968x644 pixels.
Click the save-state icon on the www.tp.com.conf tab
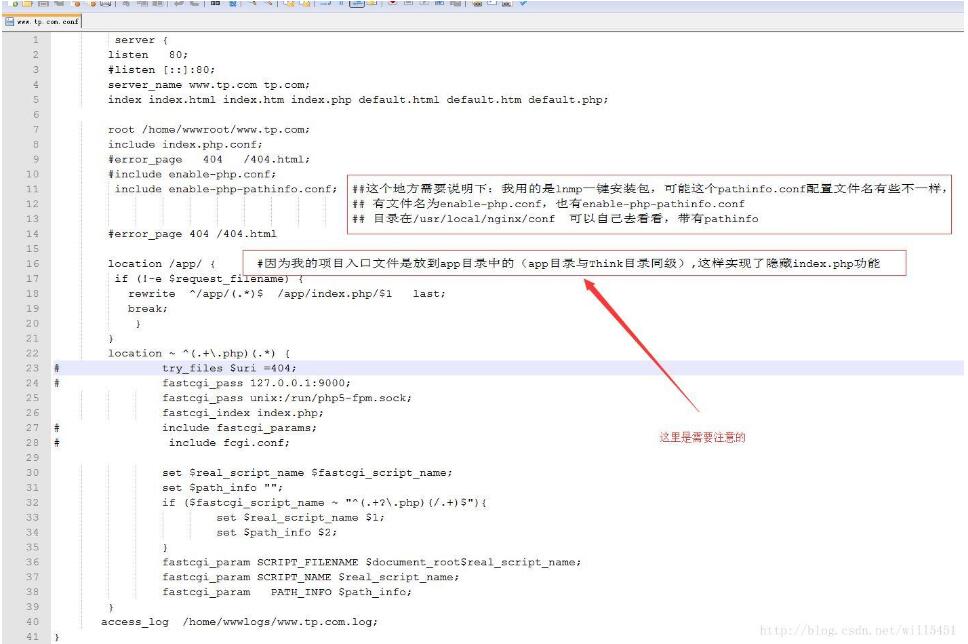pyautogui.click(x=9, y=21)
